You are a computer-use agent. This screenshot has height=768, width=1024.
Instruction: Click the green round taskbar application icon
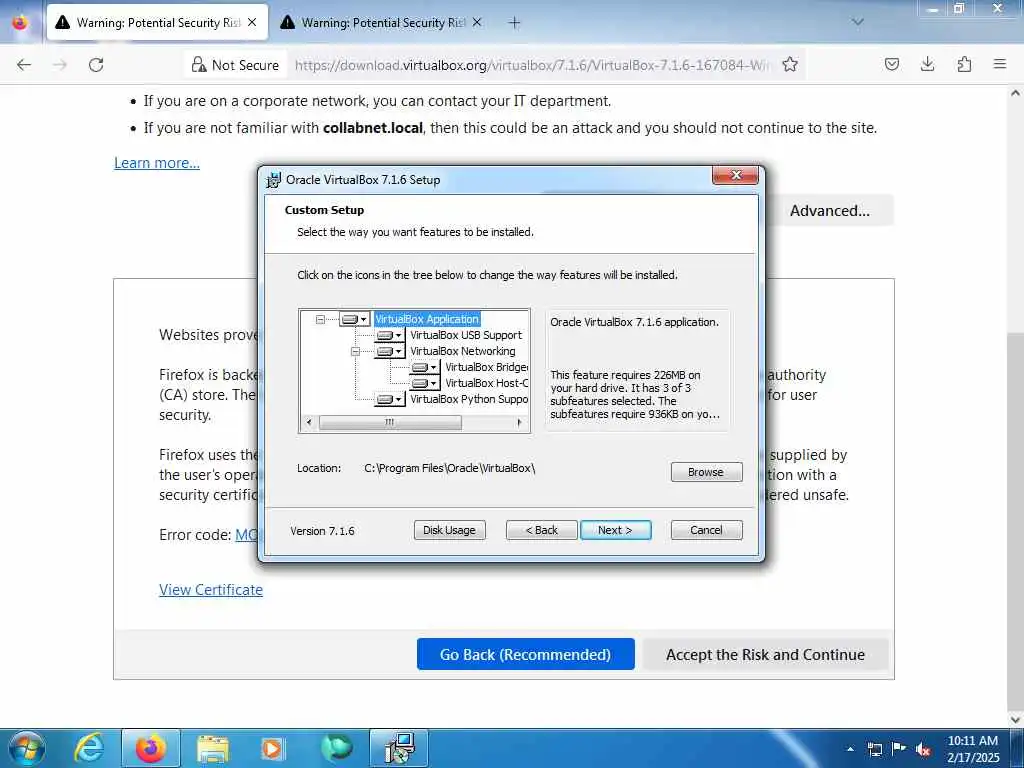click(x=337, y=748)
